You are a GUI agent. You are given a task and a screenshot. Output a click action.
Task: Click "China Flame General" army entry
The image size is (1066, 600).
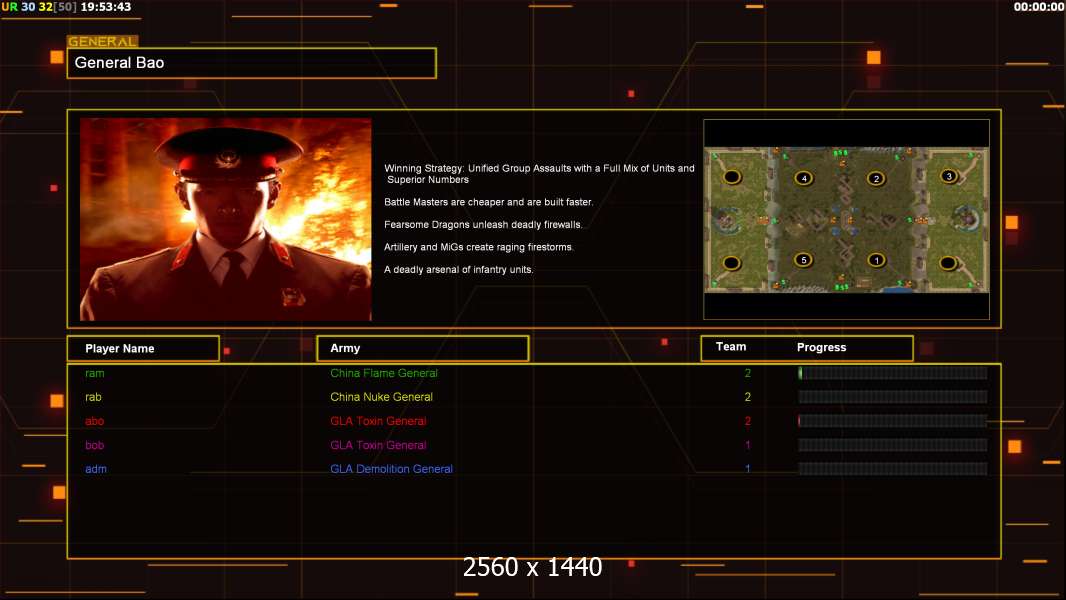pyautogui.click(x=383, y=373)
